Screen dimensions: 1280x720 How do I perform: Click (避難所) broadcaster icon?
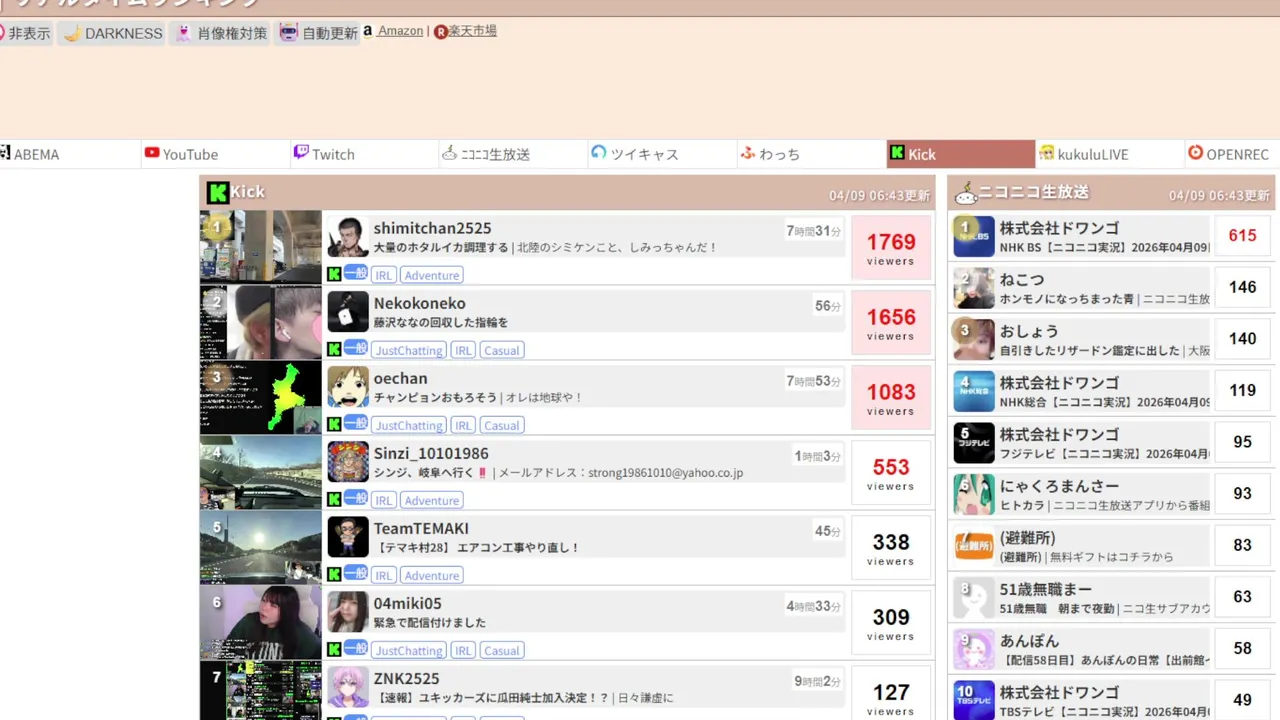pos(974,546)
